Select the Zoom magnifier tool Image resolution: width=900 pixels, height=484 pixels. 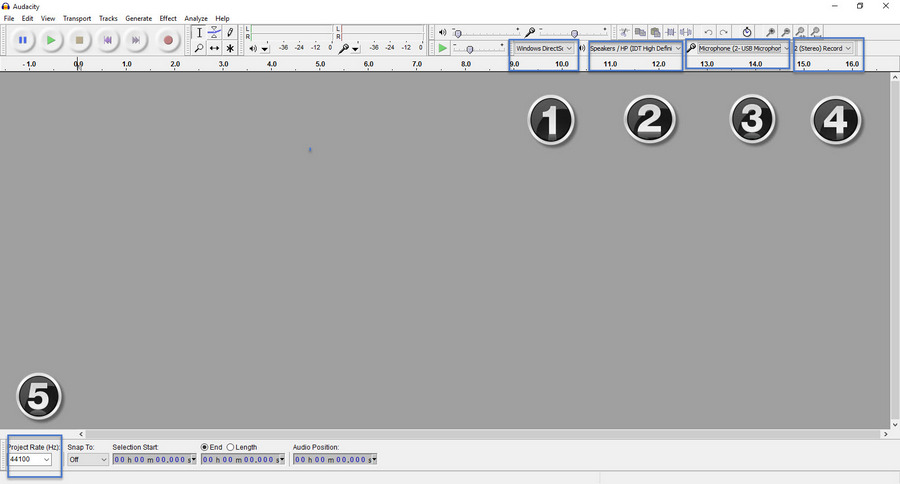199,48
